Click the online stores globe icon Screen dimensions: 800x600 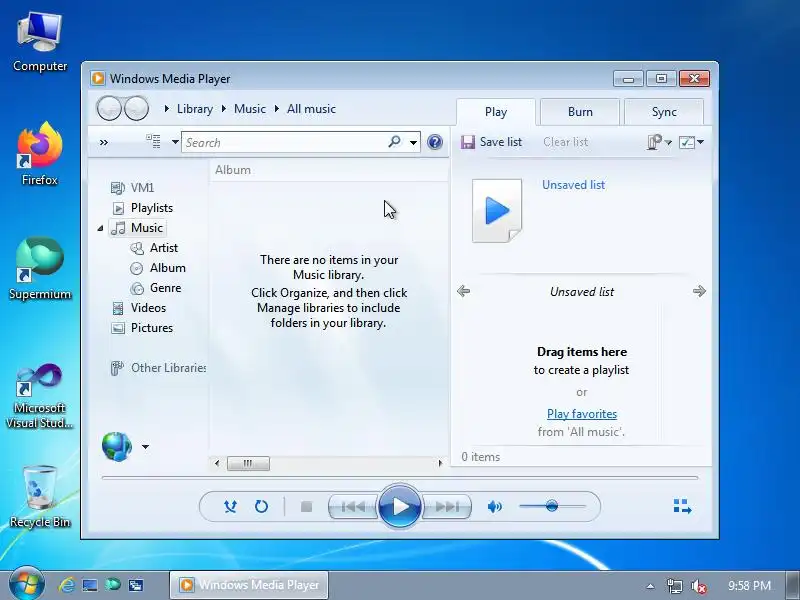click(x=117, y=447)
